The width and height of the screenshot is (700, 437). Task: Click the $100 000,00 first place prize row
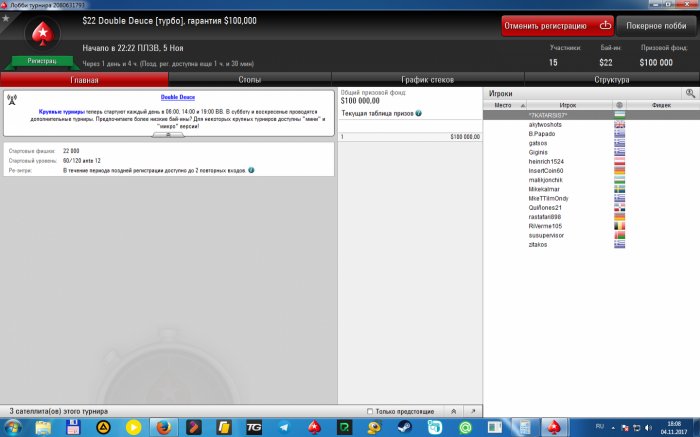pyautogui.click(x=410, y=137)
